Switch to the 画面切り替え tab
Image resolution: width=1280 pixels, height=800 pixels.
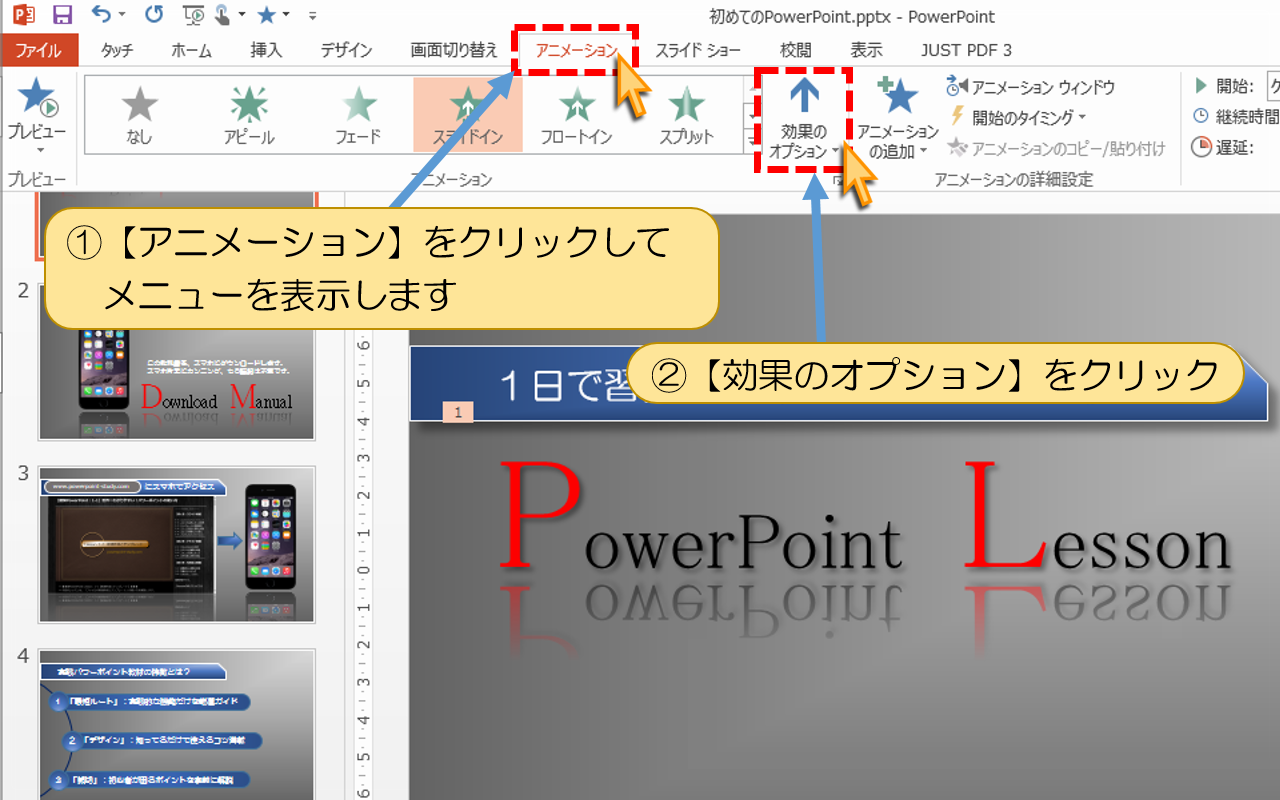pos(454,50)
